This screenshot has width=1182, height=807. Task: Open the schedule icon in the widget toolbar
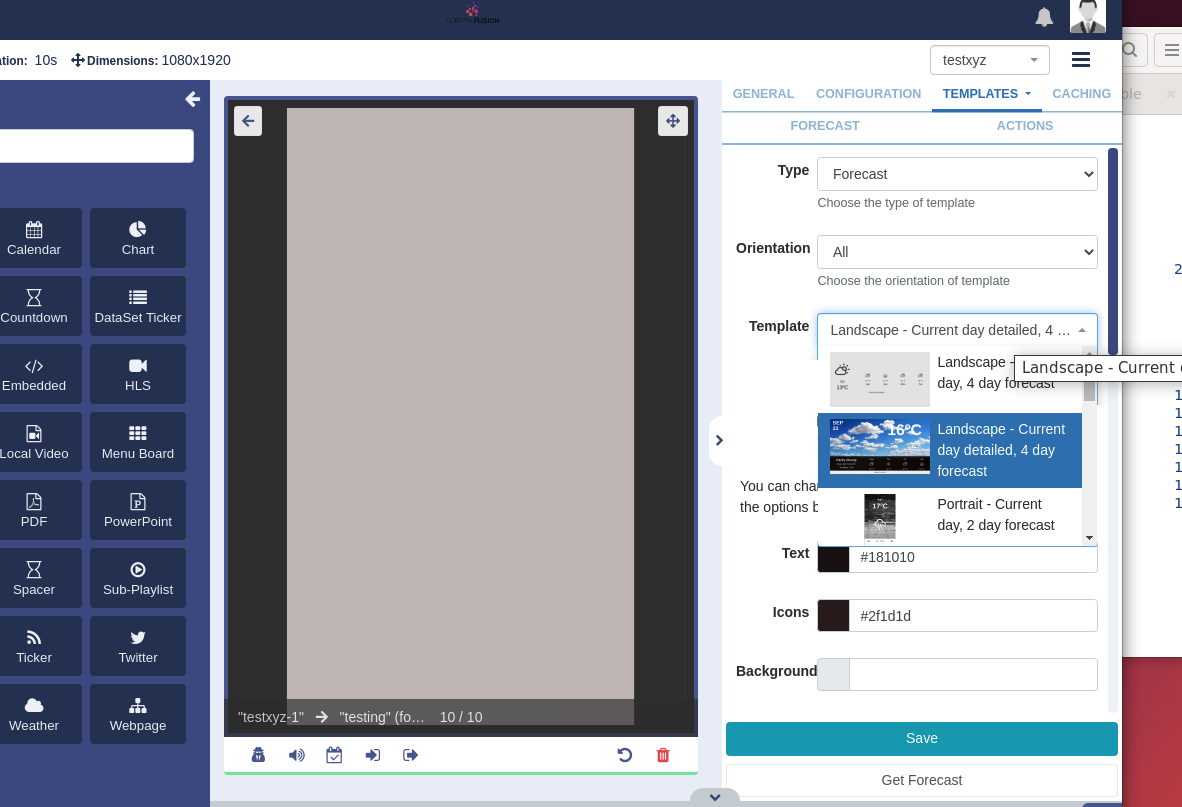(334, 755)
